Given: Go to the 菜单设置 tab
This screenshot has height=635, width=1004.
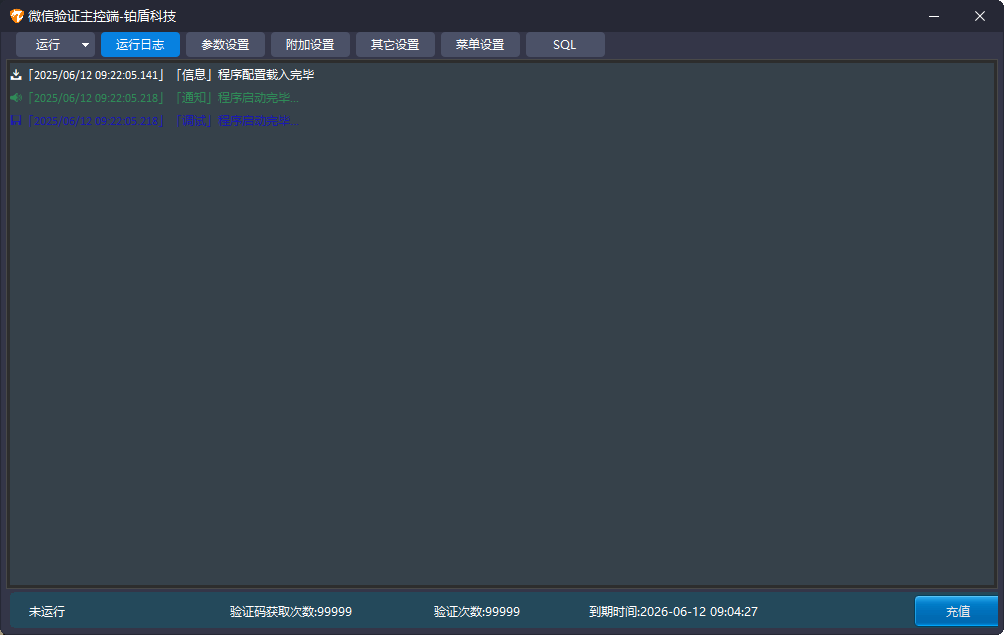Looking at the screenshot, I should click(480, 45).
